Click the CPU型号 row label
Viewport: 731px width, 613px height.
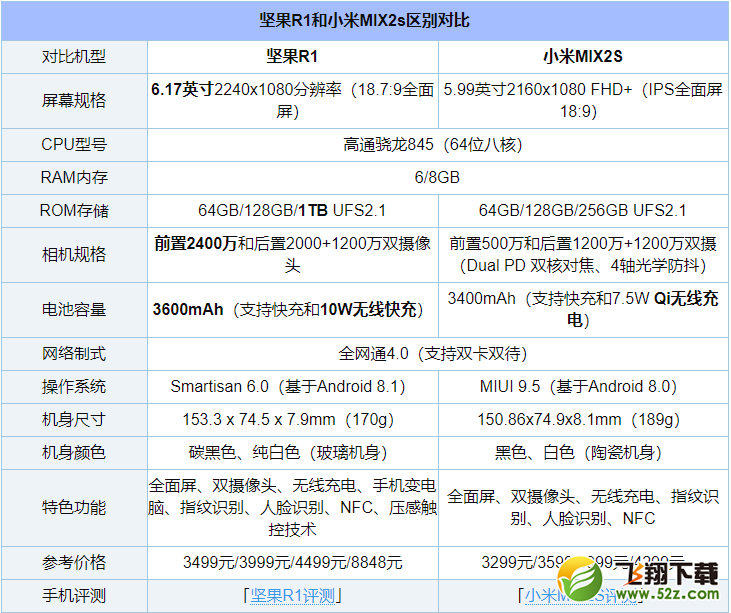tap(74, 145)
